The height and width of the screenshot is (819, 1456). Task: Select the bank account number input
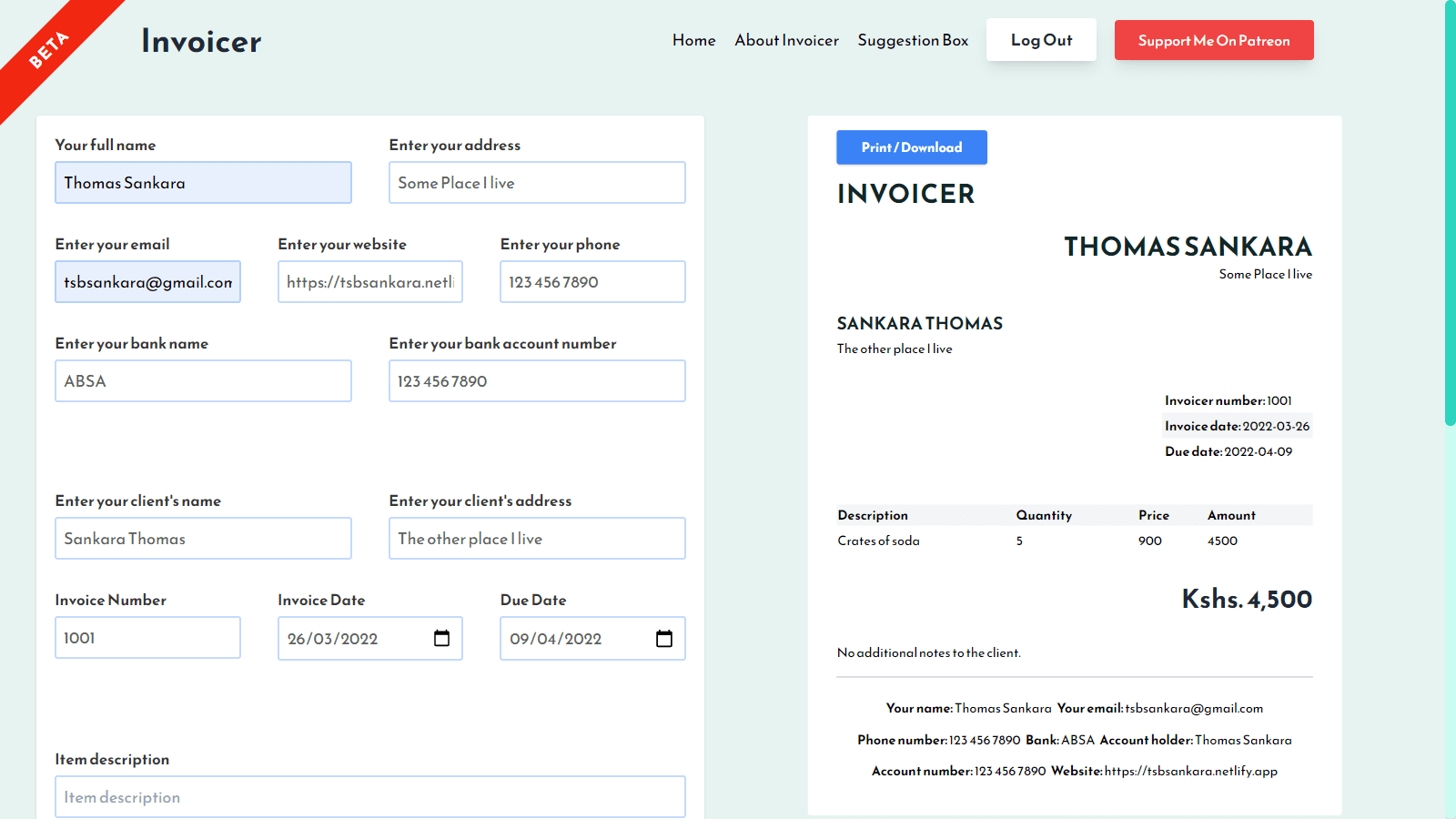tap(537, 380)
